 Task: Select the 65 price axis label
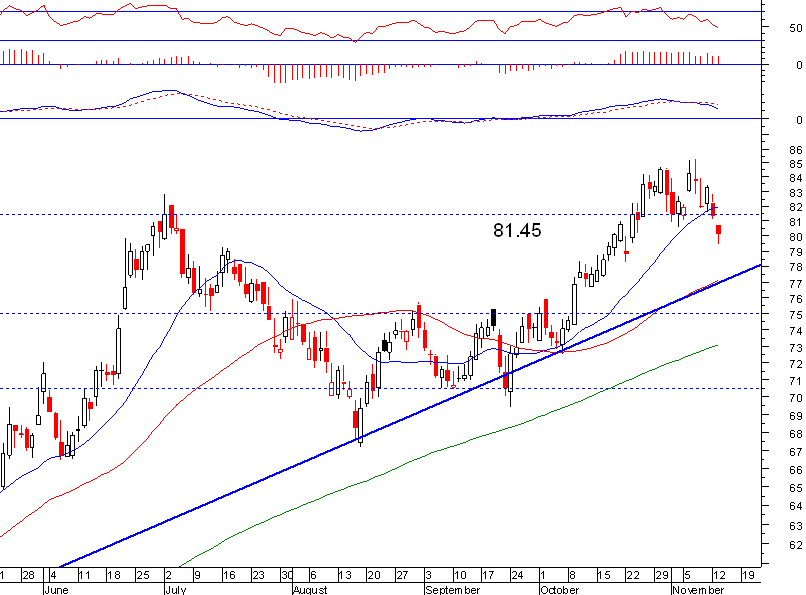796,488
